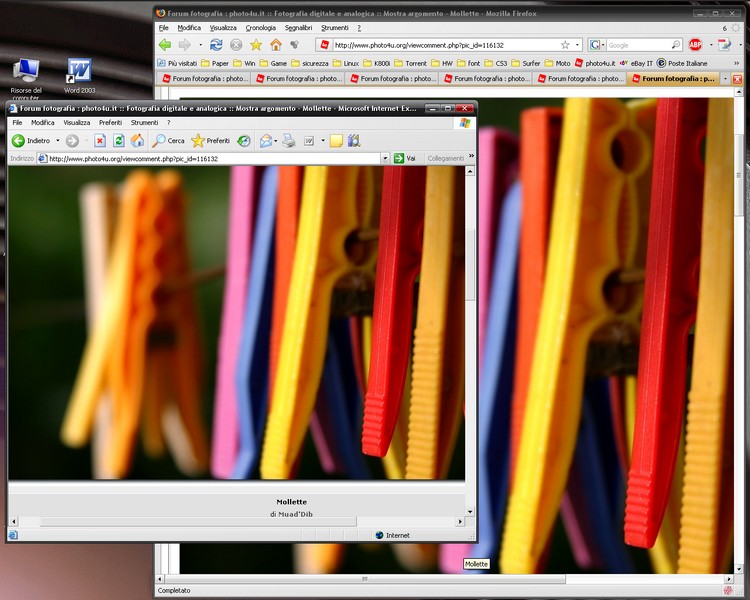Viewport: 750px width, 600px height.
Task: Click Firefox forward arrow button
Action: [x=184, y=45]
